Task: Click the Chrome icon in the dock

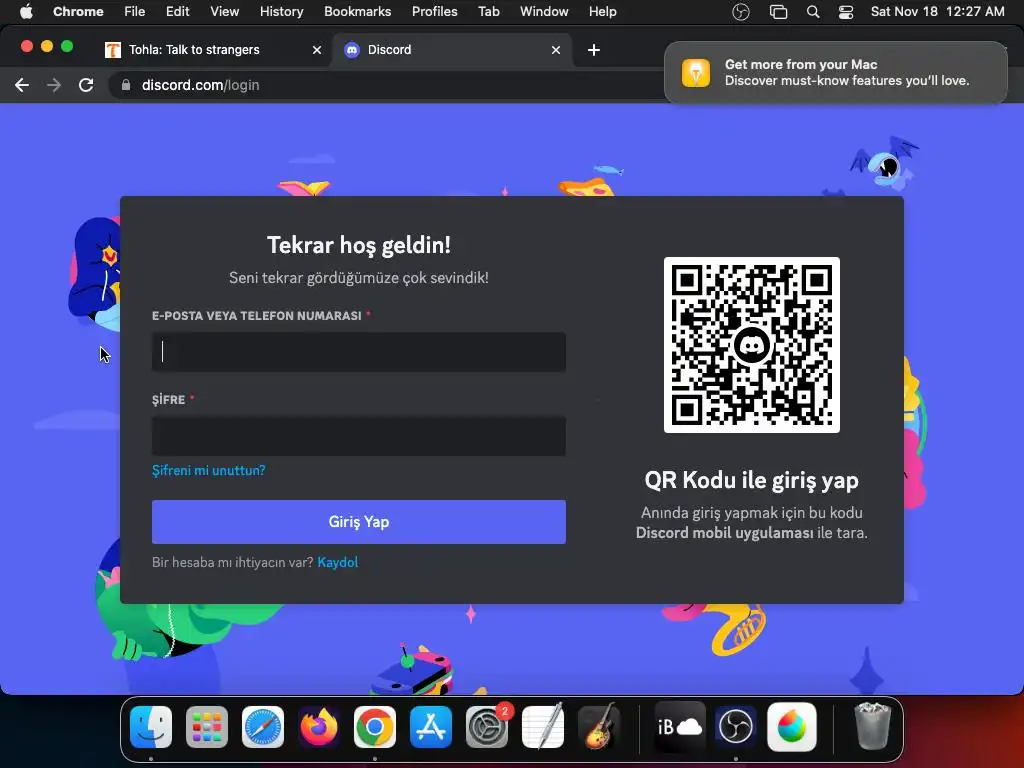Action: [375, 727]
